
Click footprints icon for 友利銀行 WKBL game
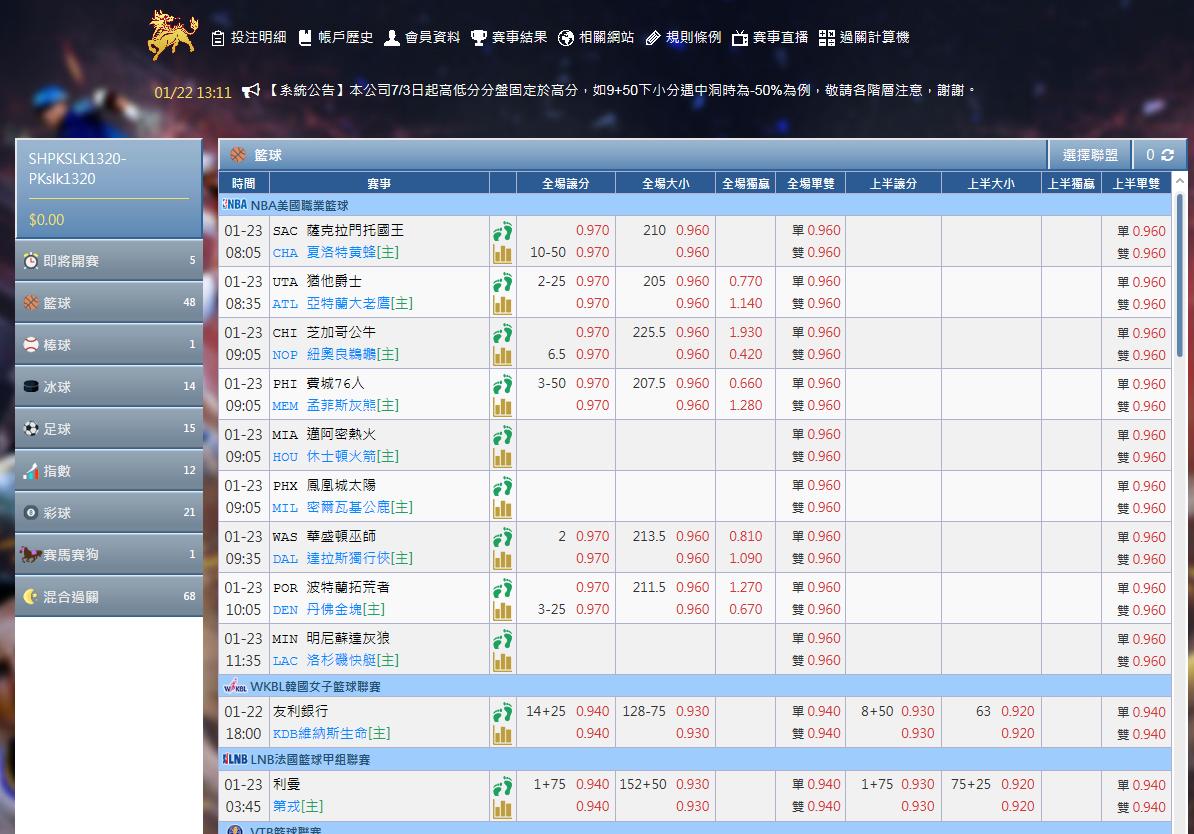pos(503,712)
